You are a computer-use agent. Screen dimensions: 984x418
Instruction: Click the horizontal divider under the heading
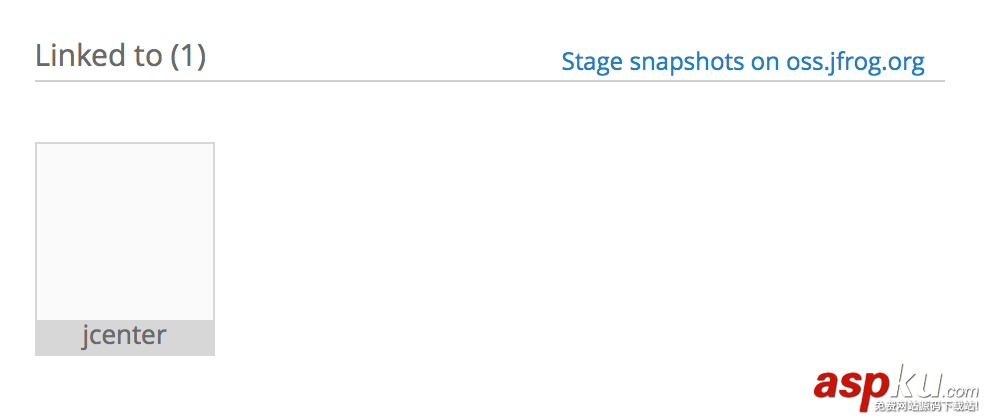(x=490, y=80)
